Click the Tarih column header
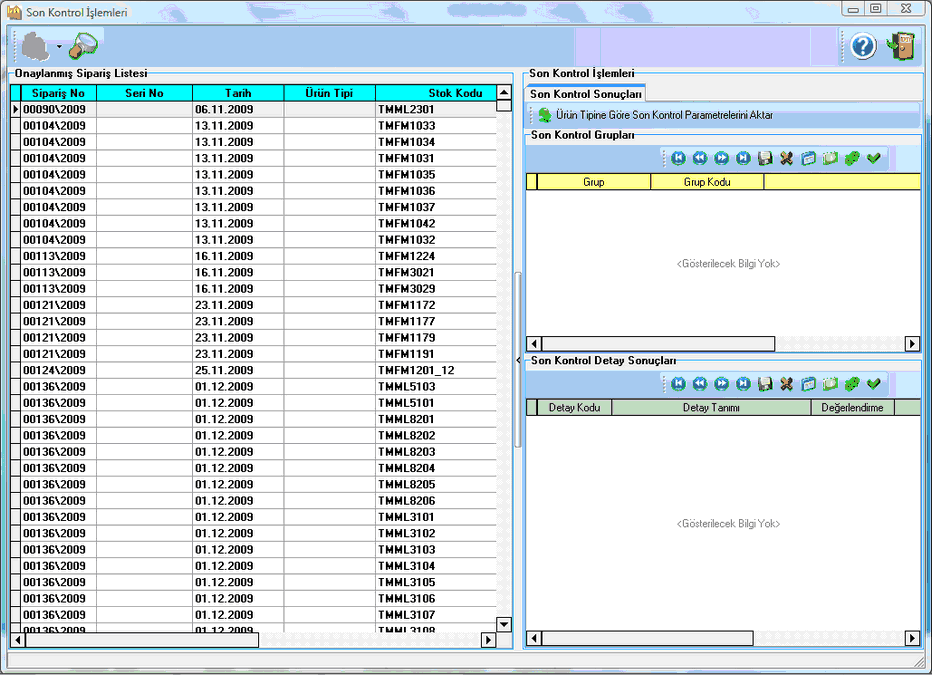This screenshot has height=675, width=932. click(x=238, y=93)
